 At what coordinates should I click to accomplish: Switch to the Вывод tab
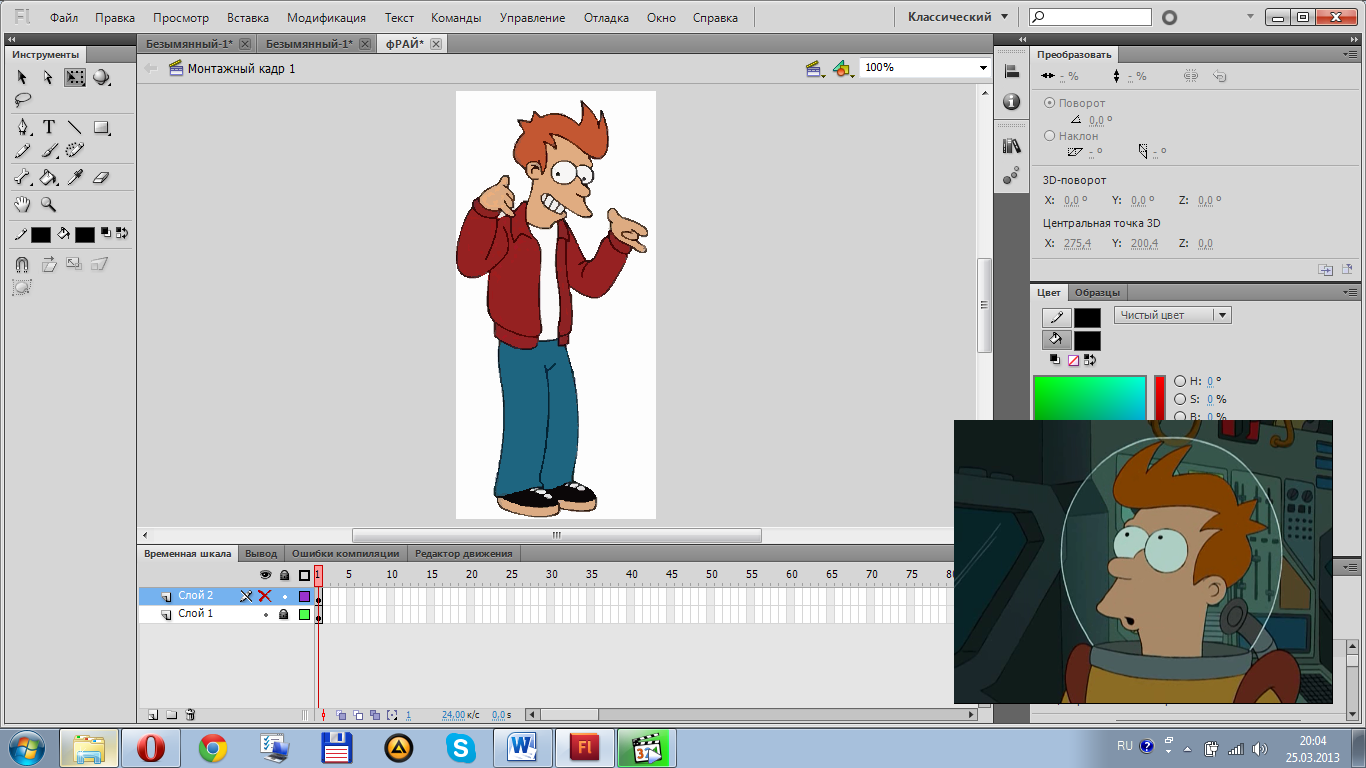(x=261, y=553)
